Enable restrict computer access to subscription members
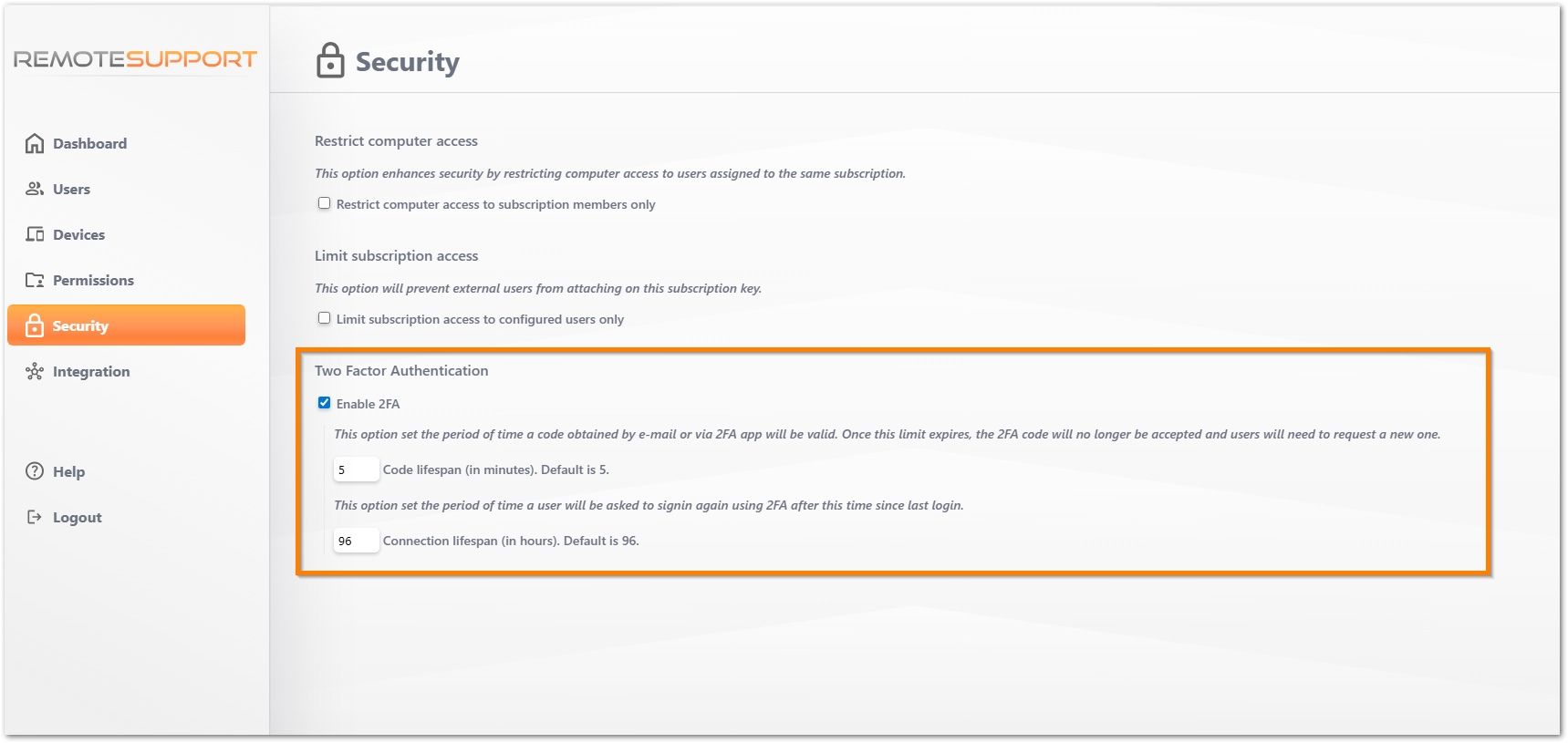The image size is (1568, 743). pyautogui.click(x=324, y=203)
